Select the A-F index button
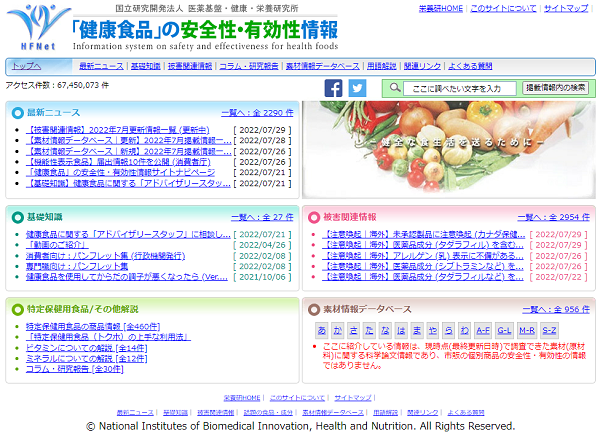Screen dimensions: 600x432 tap(483, 330)
